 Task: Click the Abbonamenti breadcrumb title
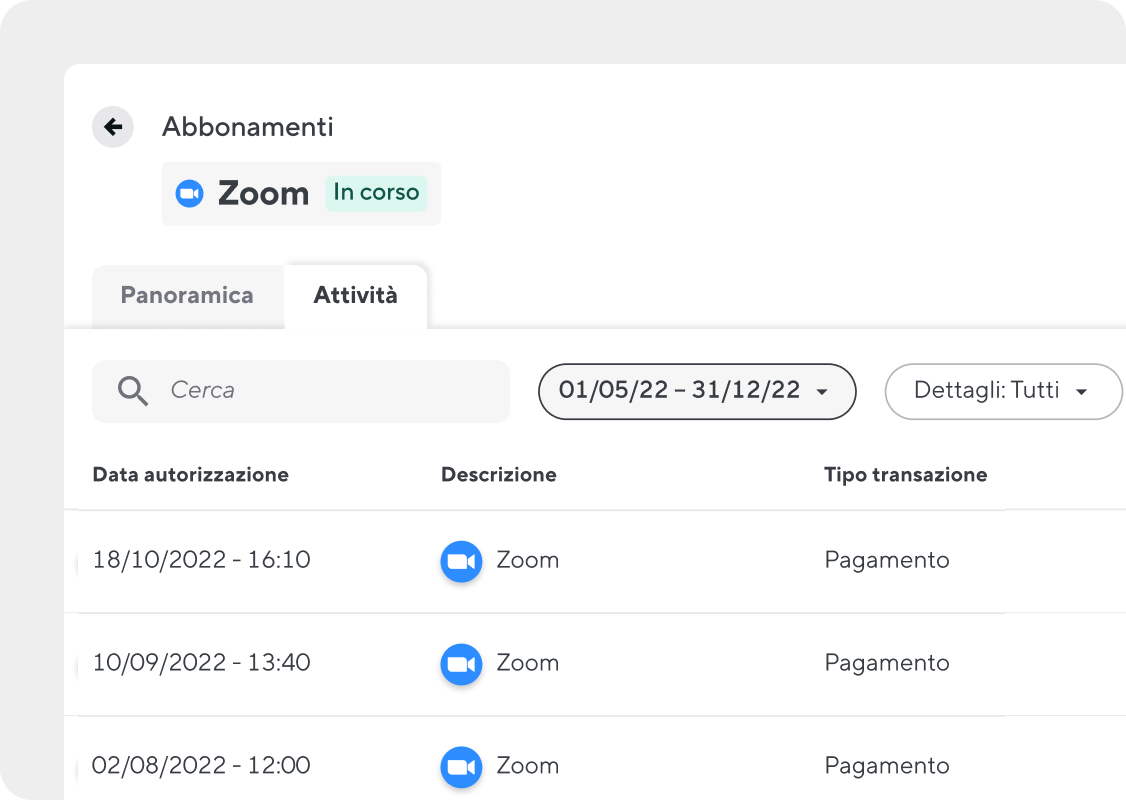[x=248, y=127]
